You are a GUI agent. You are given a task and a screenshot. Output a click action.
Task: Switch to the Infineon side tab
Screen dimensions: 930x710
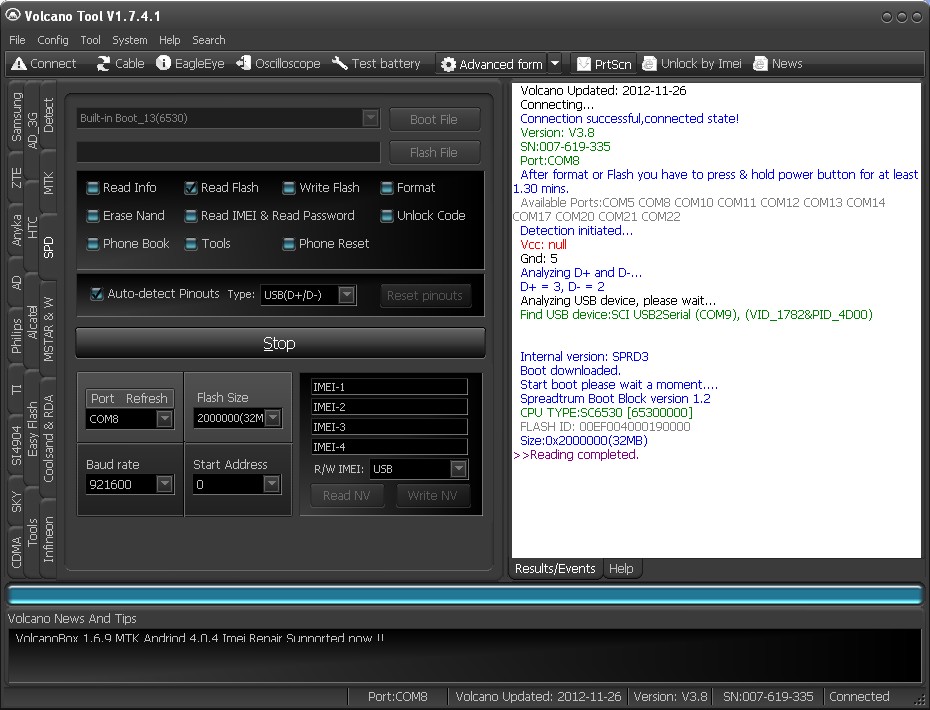48,539
